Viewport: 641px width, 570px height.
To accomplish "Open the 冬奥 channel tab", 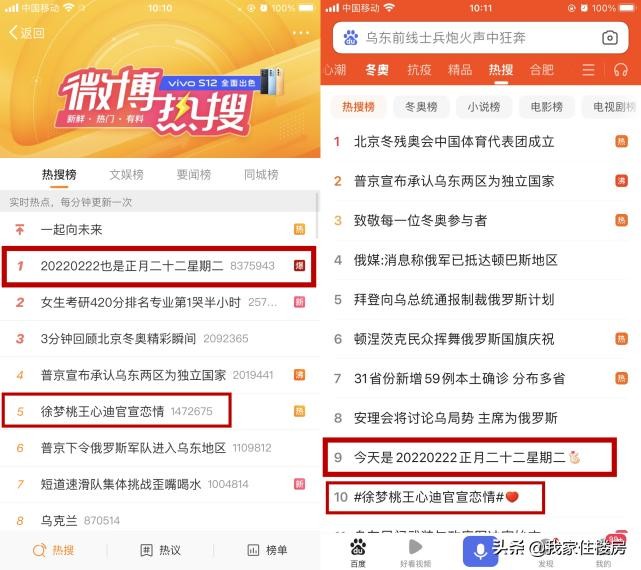I will tap(377, 70).
